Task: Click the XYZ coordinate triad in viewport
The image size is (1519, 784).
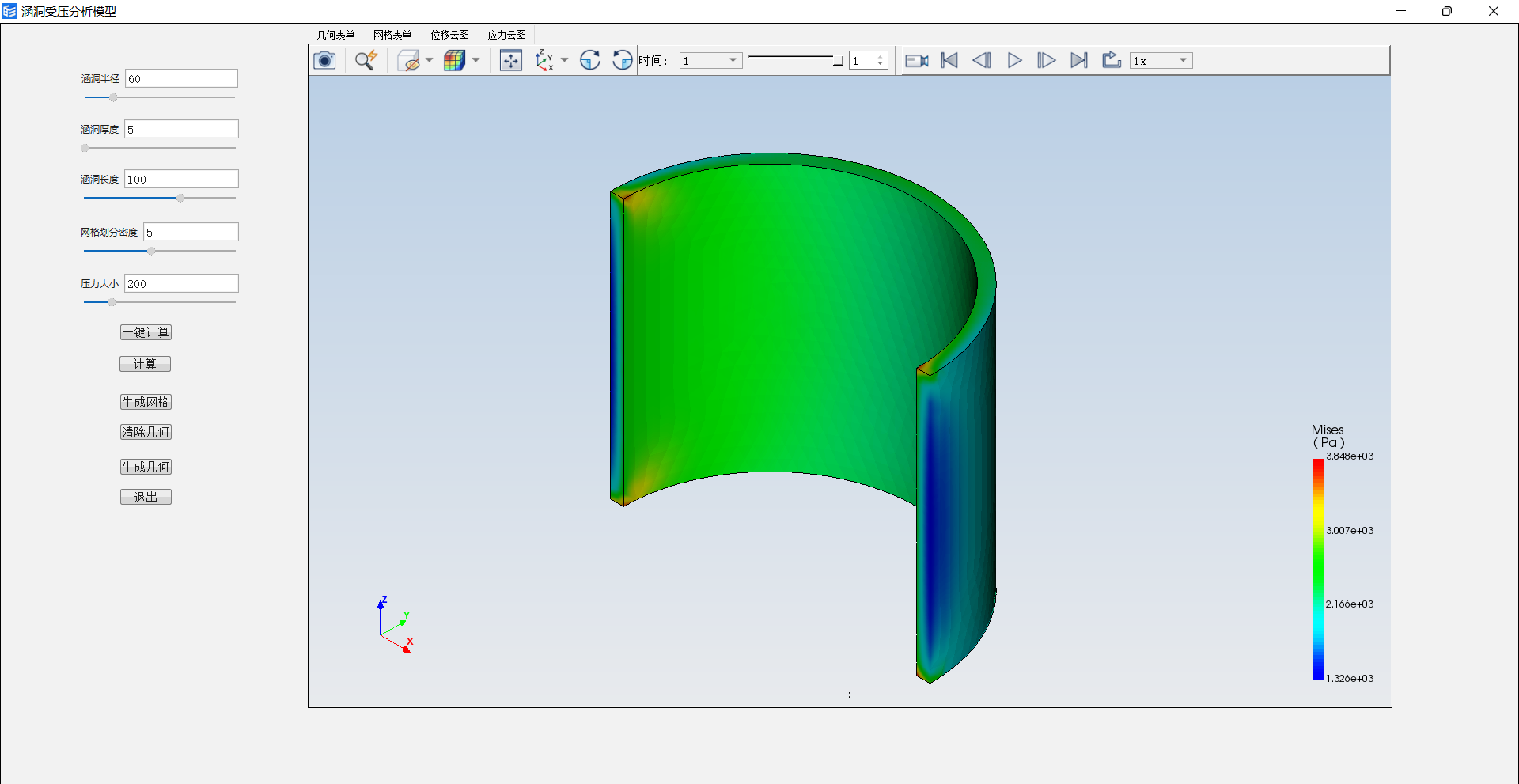Action: point(396,625)
